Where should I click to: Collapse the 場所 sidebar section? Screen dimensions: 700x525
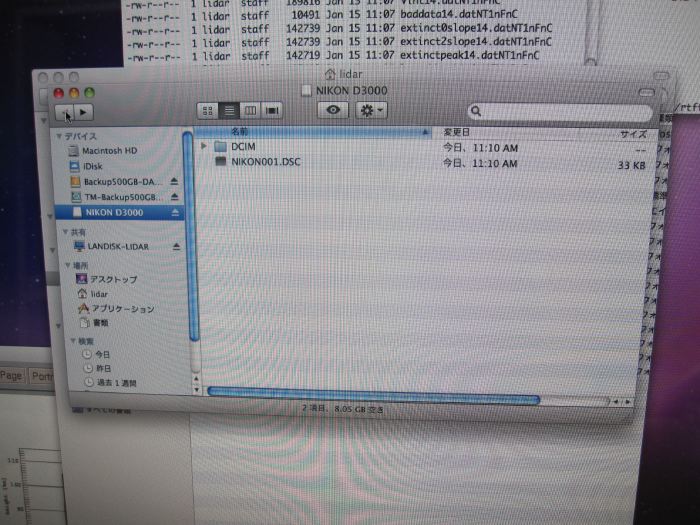68,265
